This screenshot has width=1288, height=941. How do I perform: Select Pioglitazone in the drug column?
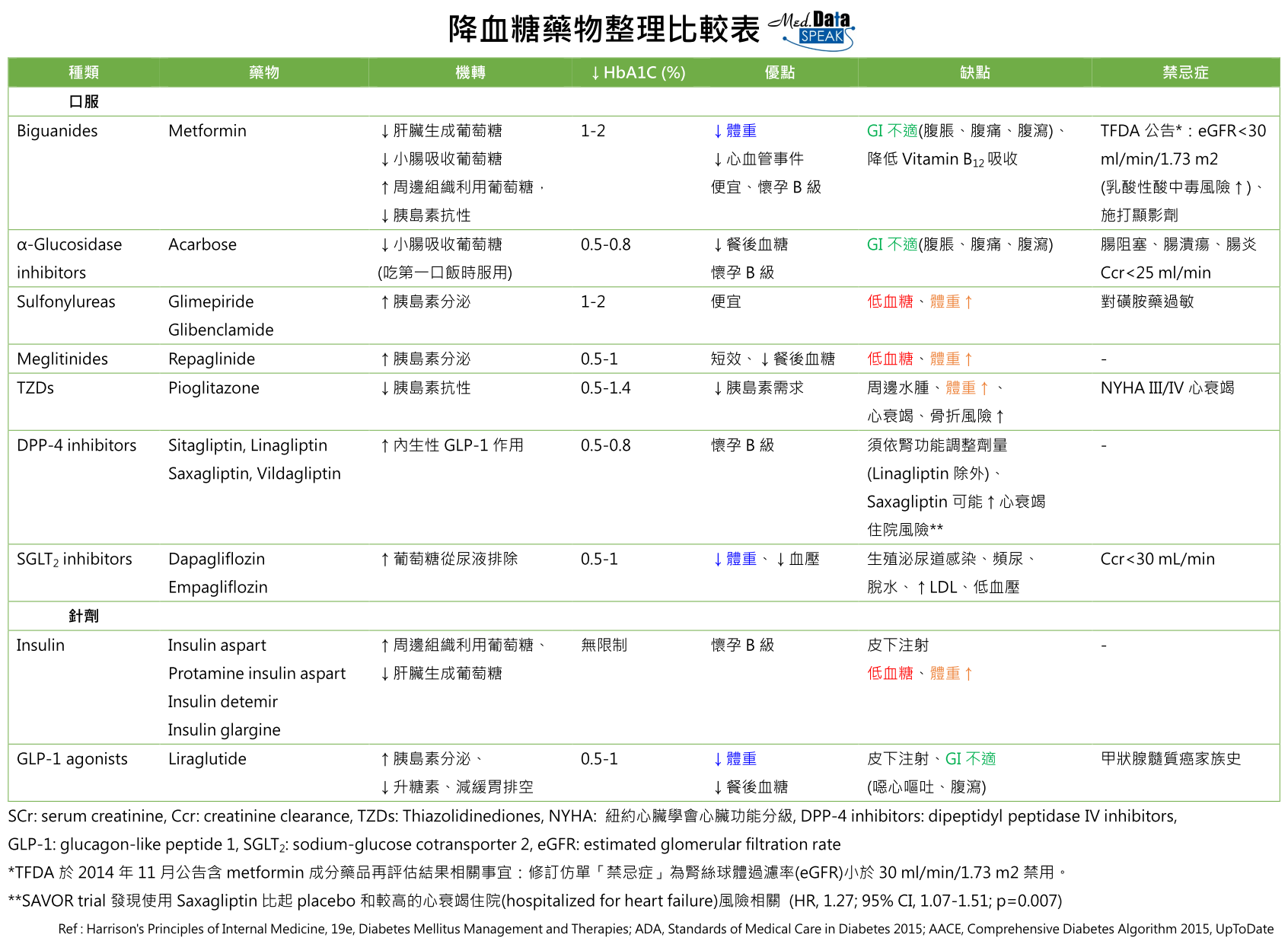pos(214,388)
